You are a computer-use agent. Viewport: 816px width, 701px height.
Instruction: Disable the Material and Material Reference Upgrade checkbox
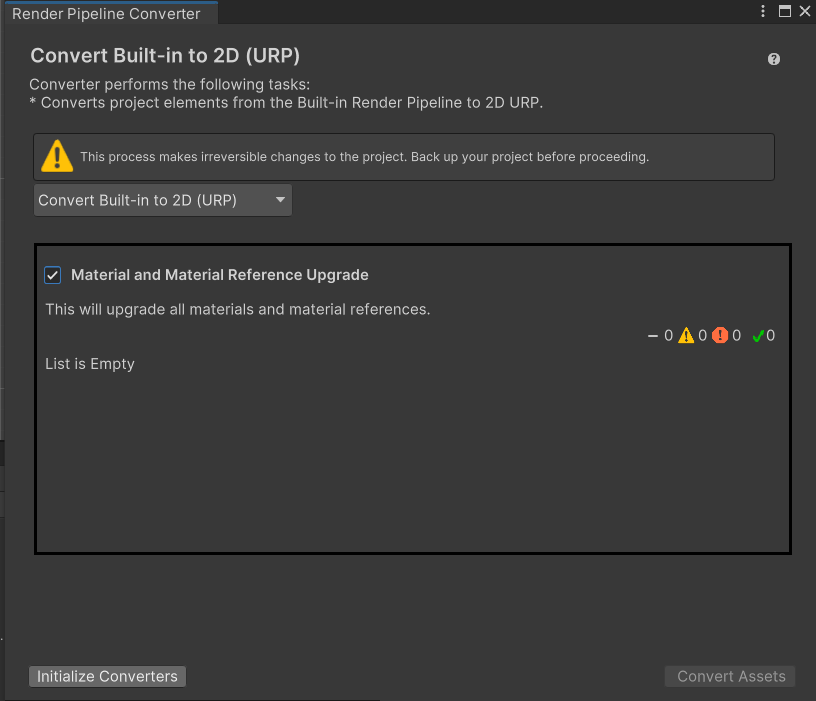click(x=52, y=274)
